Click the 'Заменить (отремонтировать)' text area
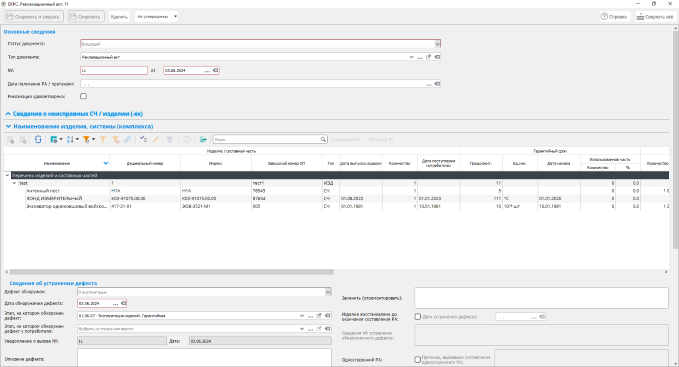The height and width of the screenshot is (367, 679). (541, 298)
